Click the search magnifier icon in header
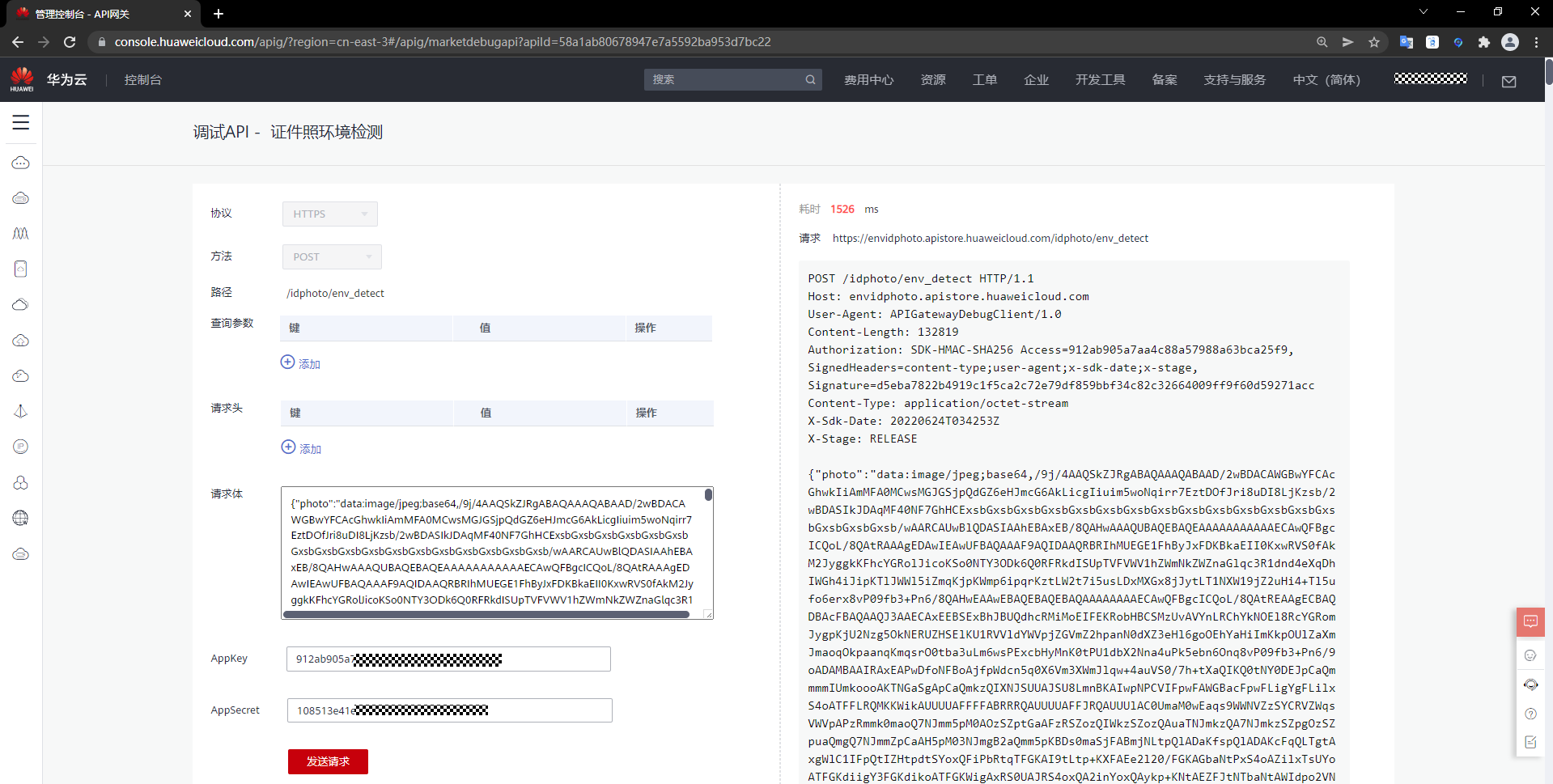The width and height of the screenshot is (1553, 784). (810, 79)
